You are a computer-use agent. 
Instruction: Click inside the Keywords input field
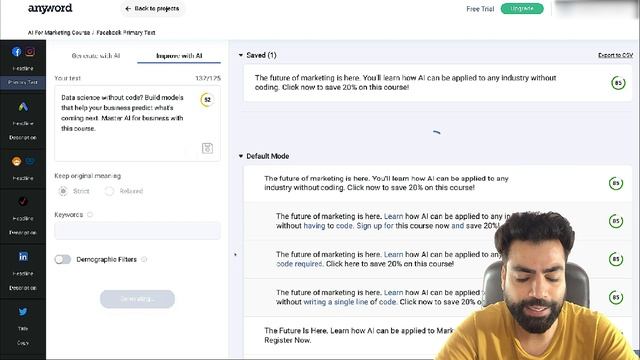[x=138, y=231]
